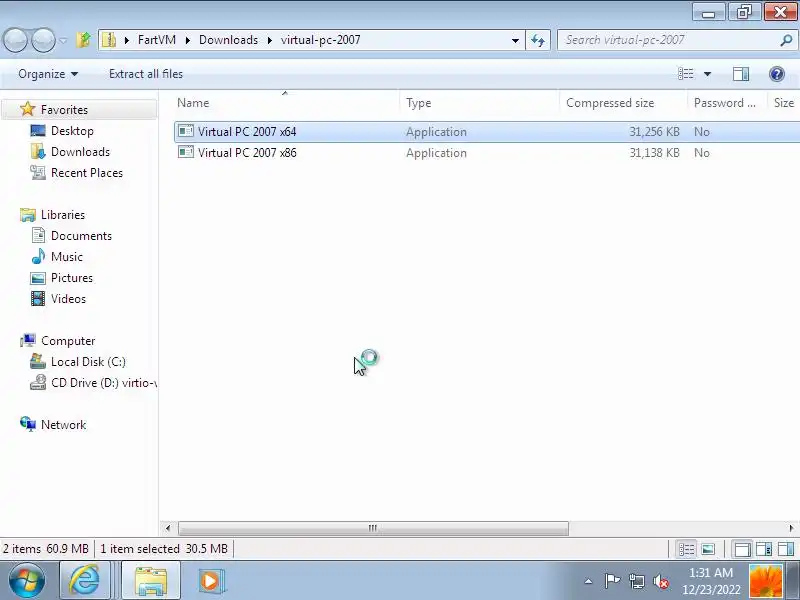
Task: Switch to details view icon in status bar
Action: [686, 549]
